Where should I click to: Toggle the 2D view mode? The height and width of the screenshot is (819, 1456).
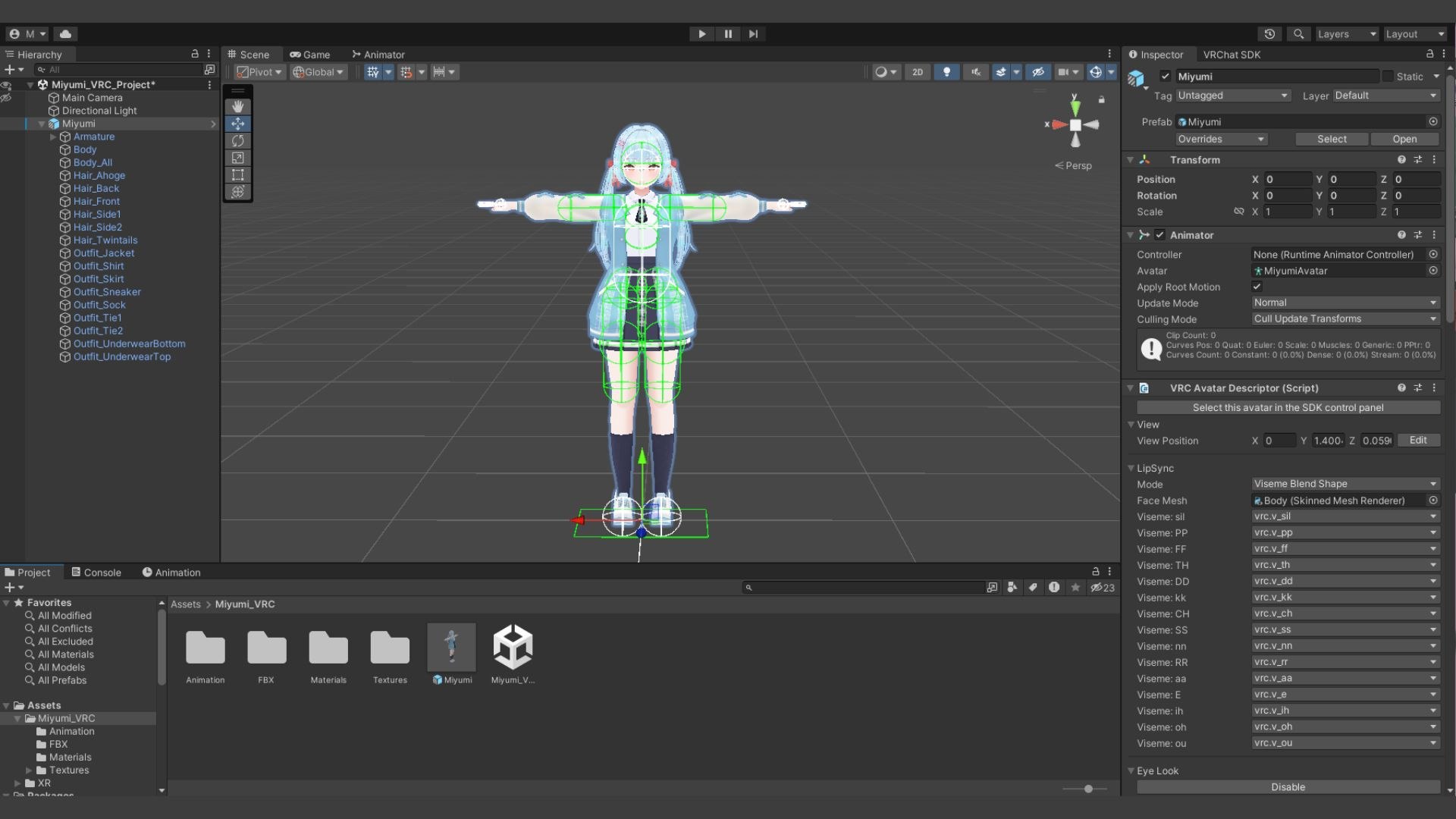(918, 72)
